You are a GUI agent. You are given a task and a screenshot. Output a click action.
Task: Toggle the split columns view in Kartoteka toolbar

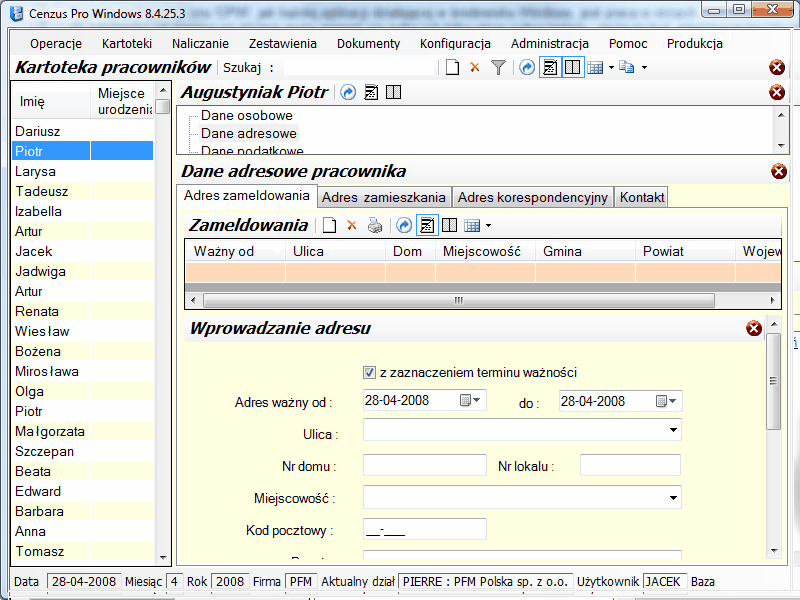[x=572, y=68]
